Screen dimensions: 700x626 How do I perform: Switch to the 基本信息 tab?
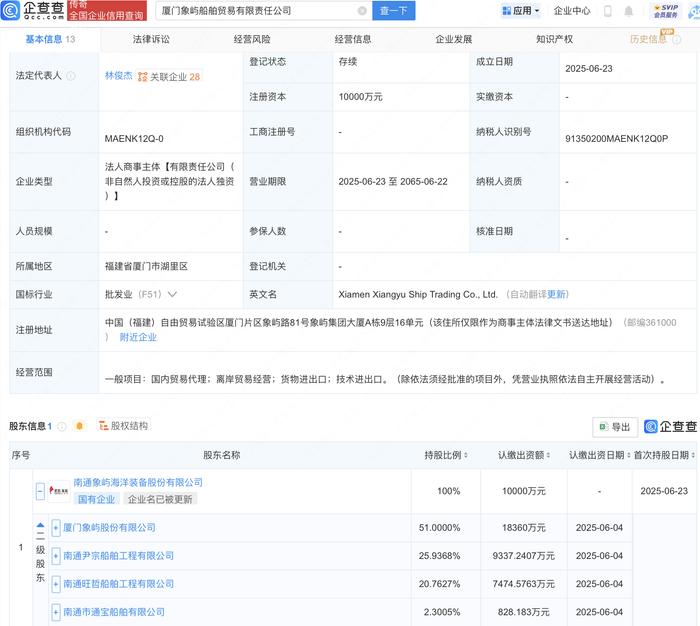(x=50, y=39)
